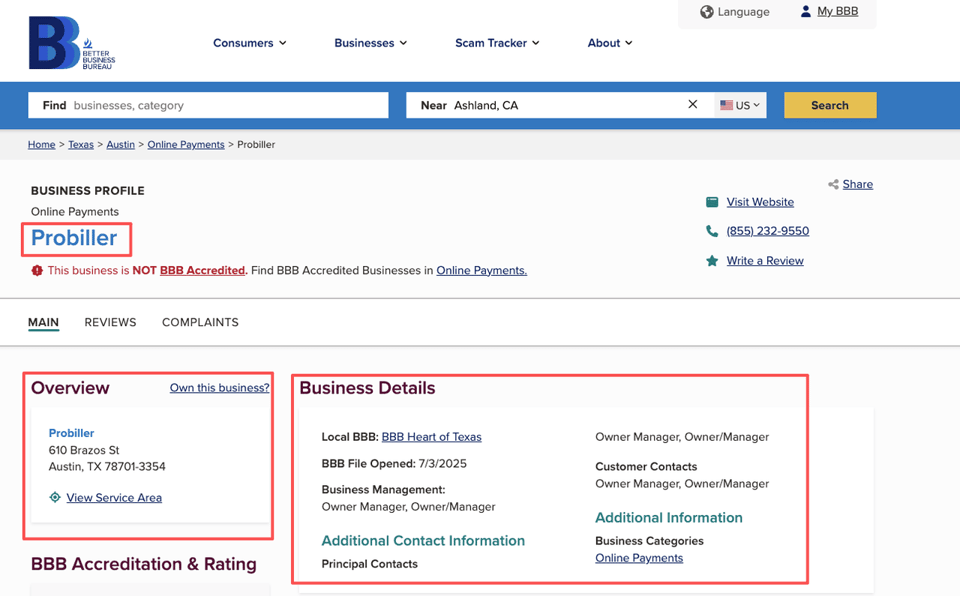Open the About dropdown menu
960x596 pixels.
tap(610, 43)
